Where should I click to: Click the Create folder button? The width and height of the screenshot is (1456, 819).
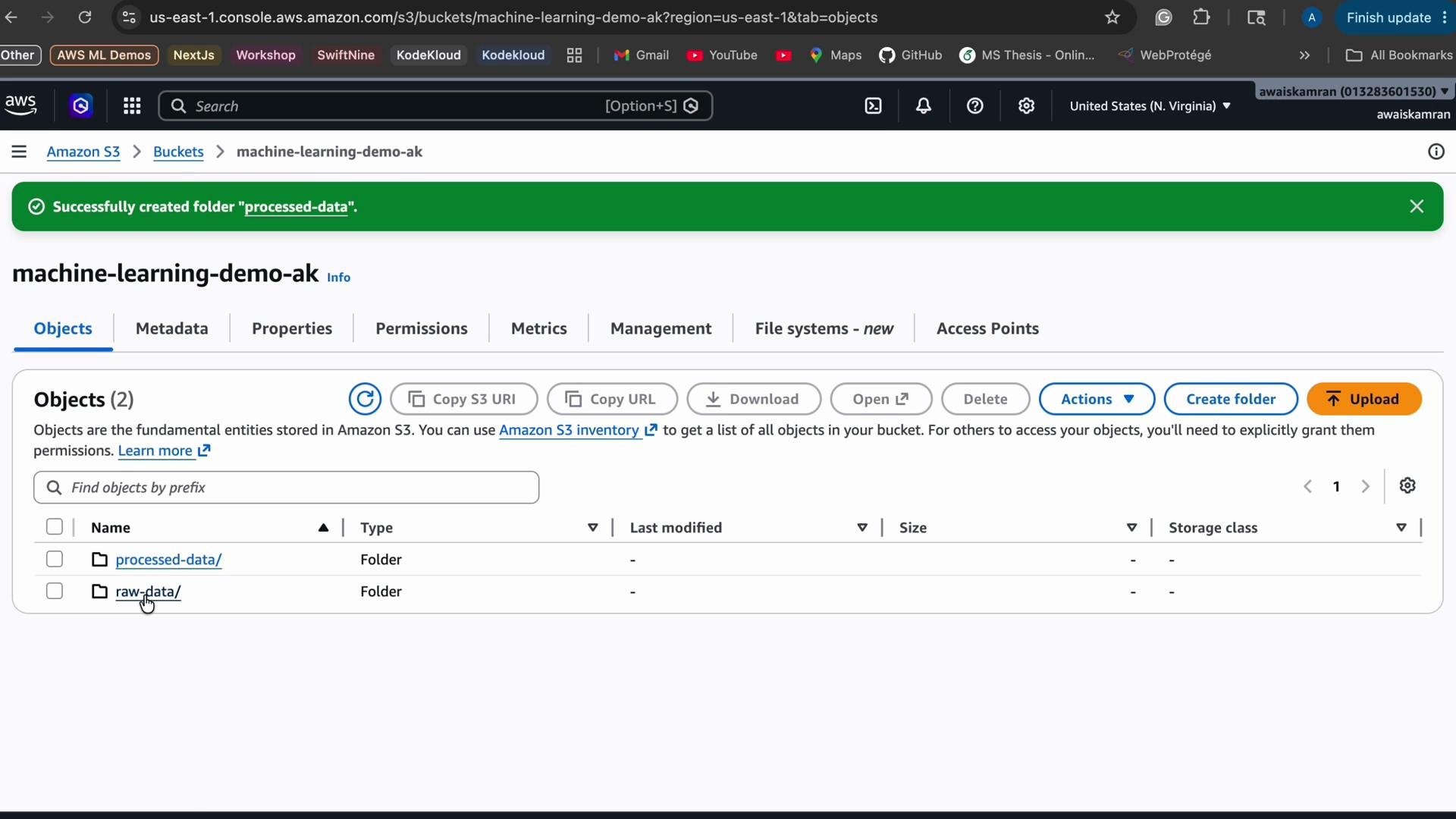1231,399
